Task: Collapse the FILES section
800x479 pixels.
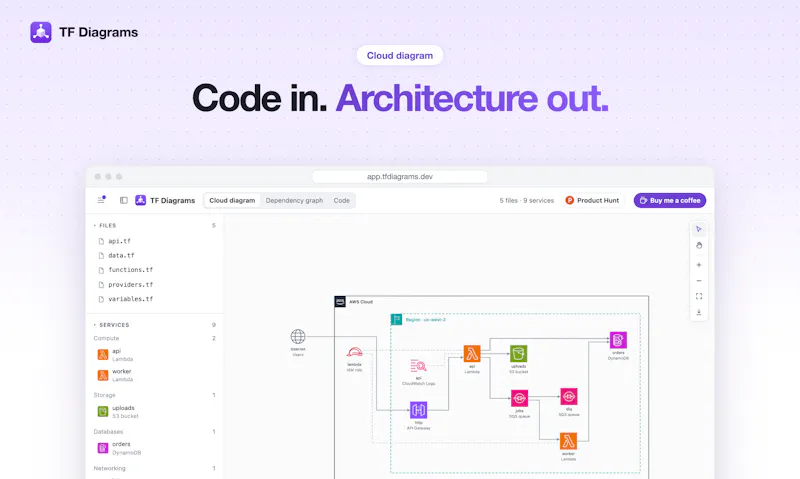Action: 105,225
